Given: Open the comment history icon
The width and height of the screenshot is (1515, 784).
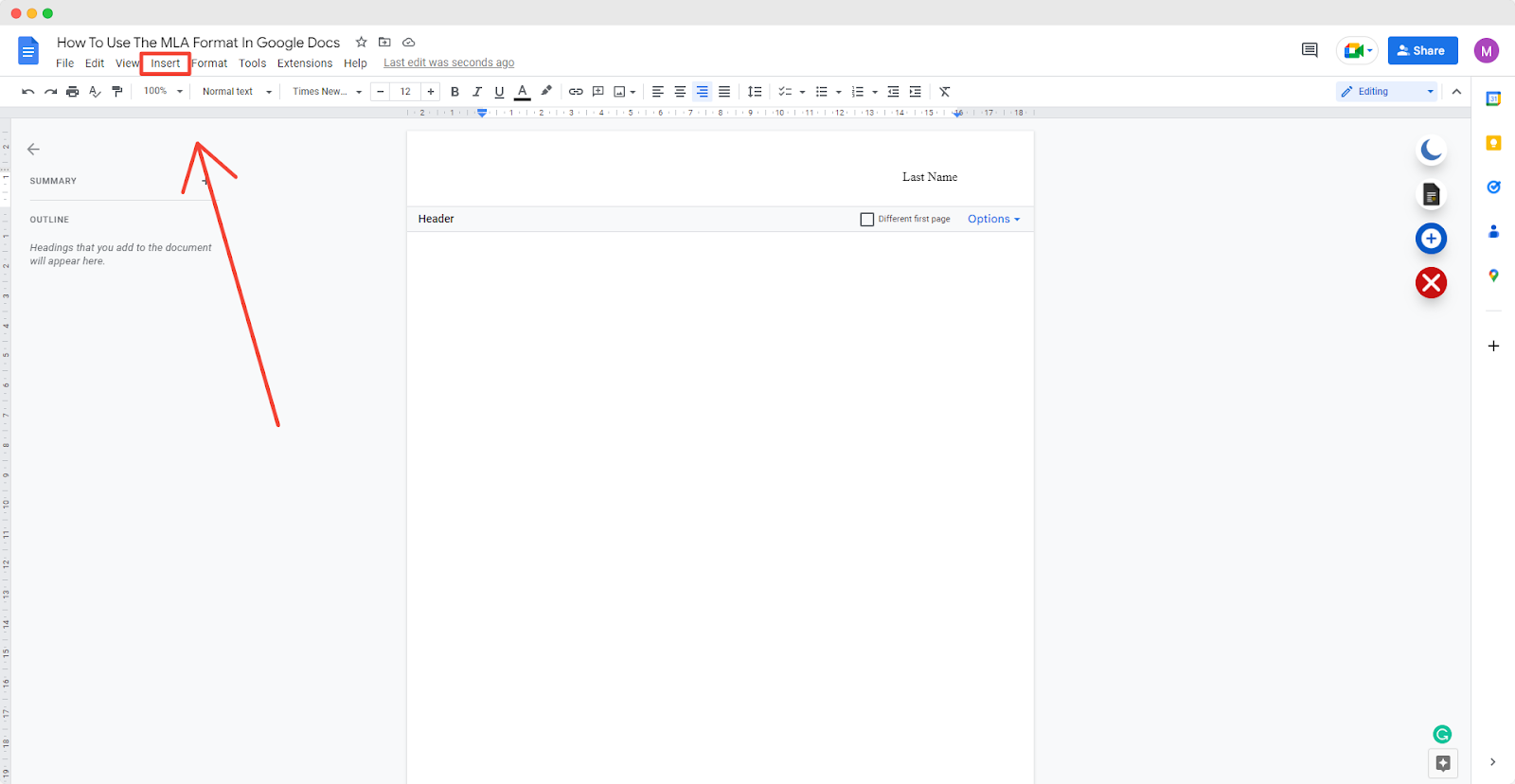Looking at the screenshot, I should coord(1310,50).
